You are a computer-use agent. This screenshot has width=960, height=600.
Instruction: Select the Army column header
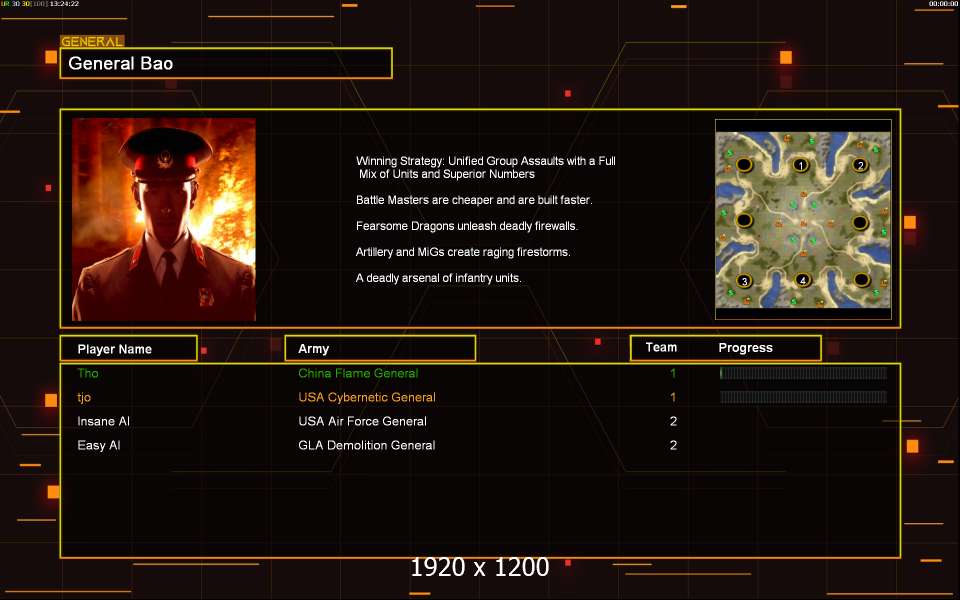pos(380,348)
